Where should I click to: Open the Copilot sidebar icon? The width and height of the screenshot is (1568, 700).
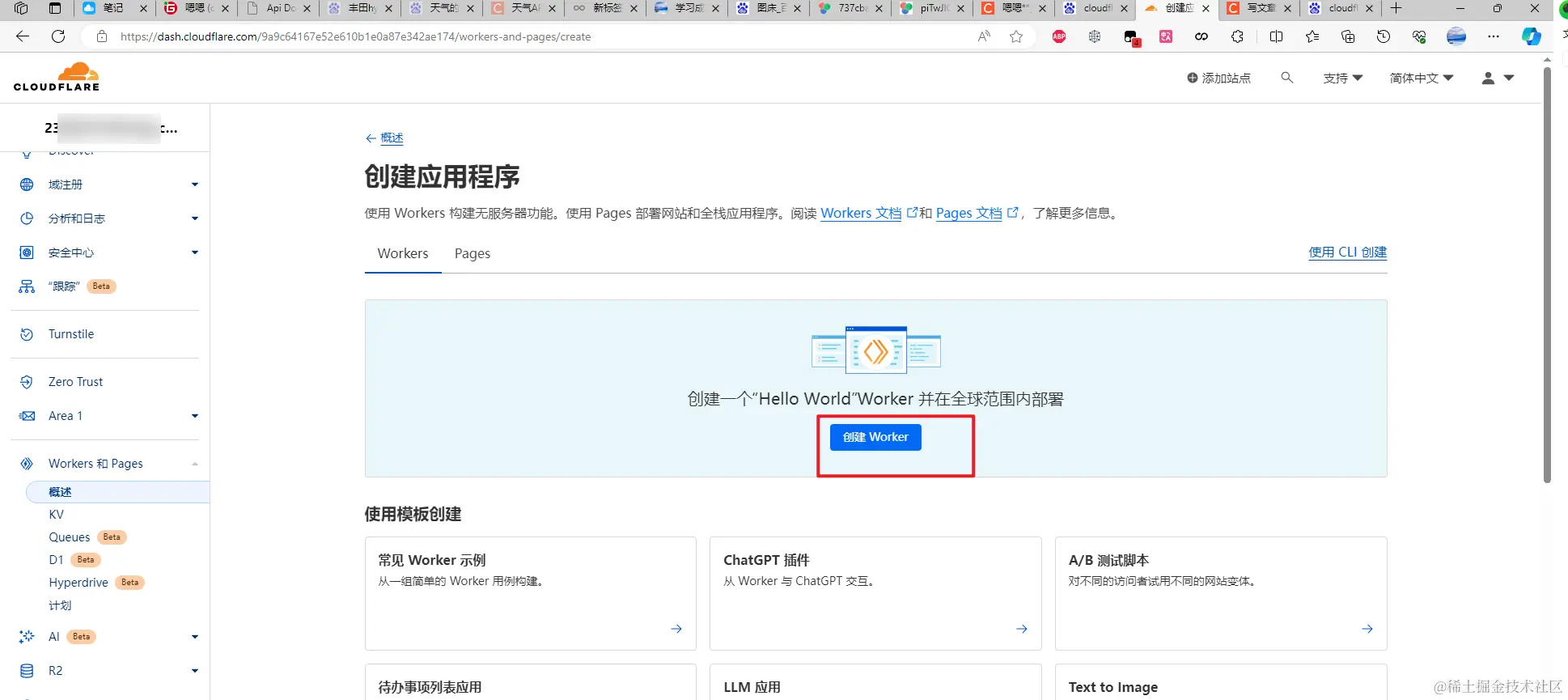point(1531,36)
